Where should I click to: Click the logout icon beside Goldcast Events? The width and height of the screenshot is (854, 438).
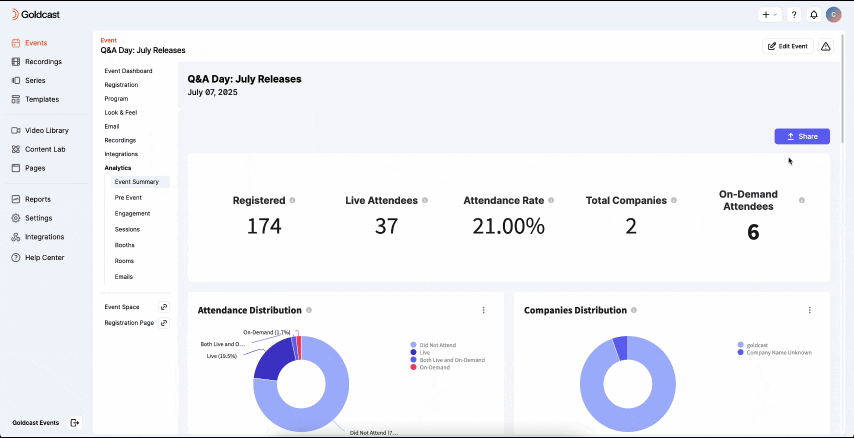click(75, 423)
